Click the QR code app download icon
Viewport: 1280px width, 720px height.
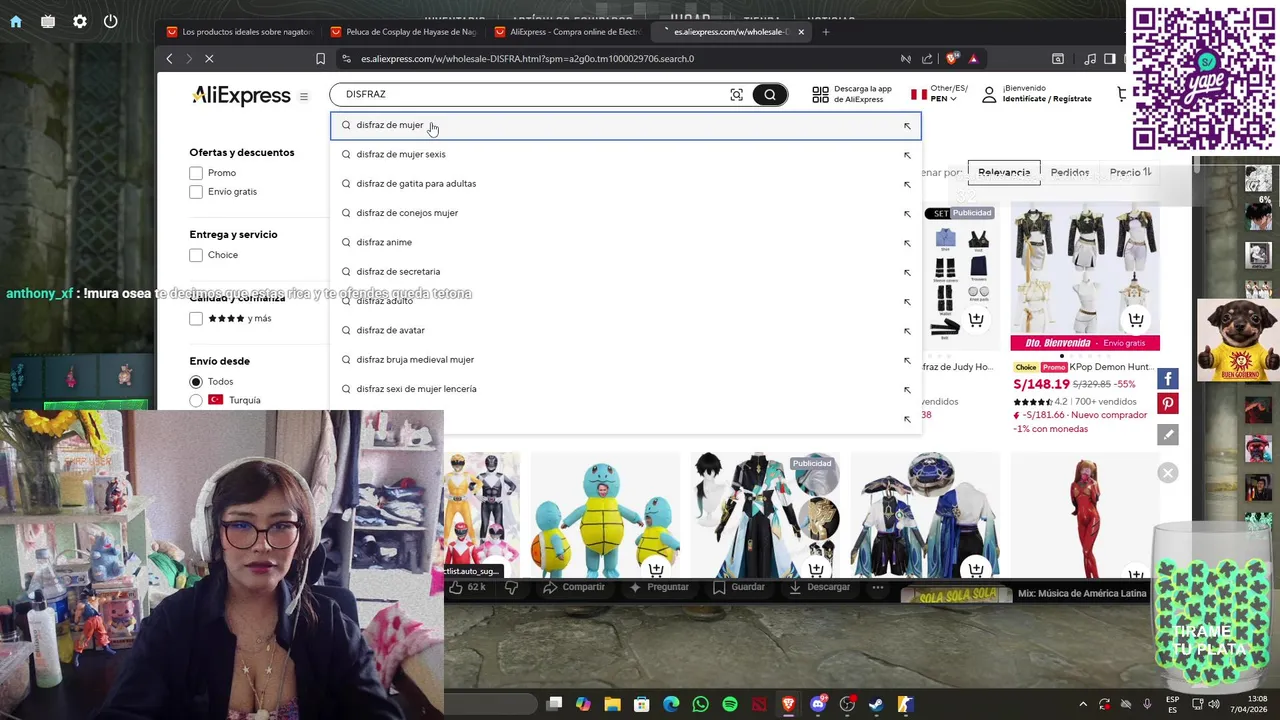click(x=820, y=94)
